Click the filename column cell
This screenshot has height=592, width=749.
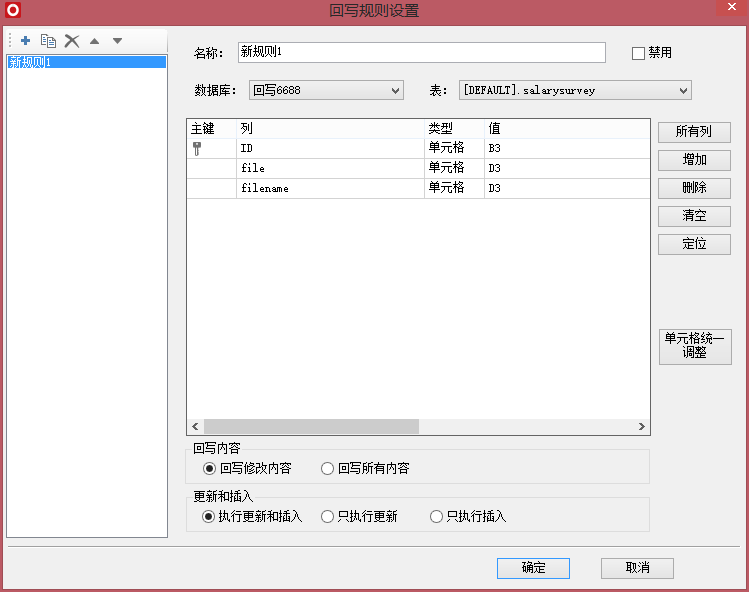pos(330,189)
